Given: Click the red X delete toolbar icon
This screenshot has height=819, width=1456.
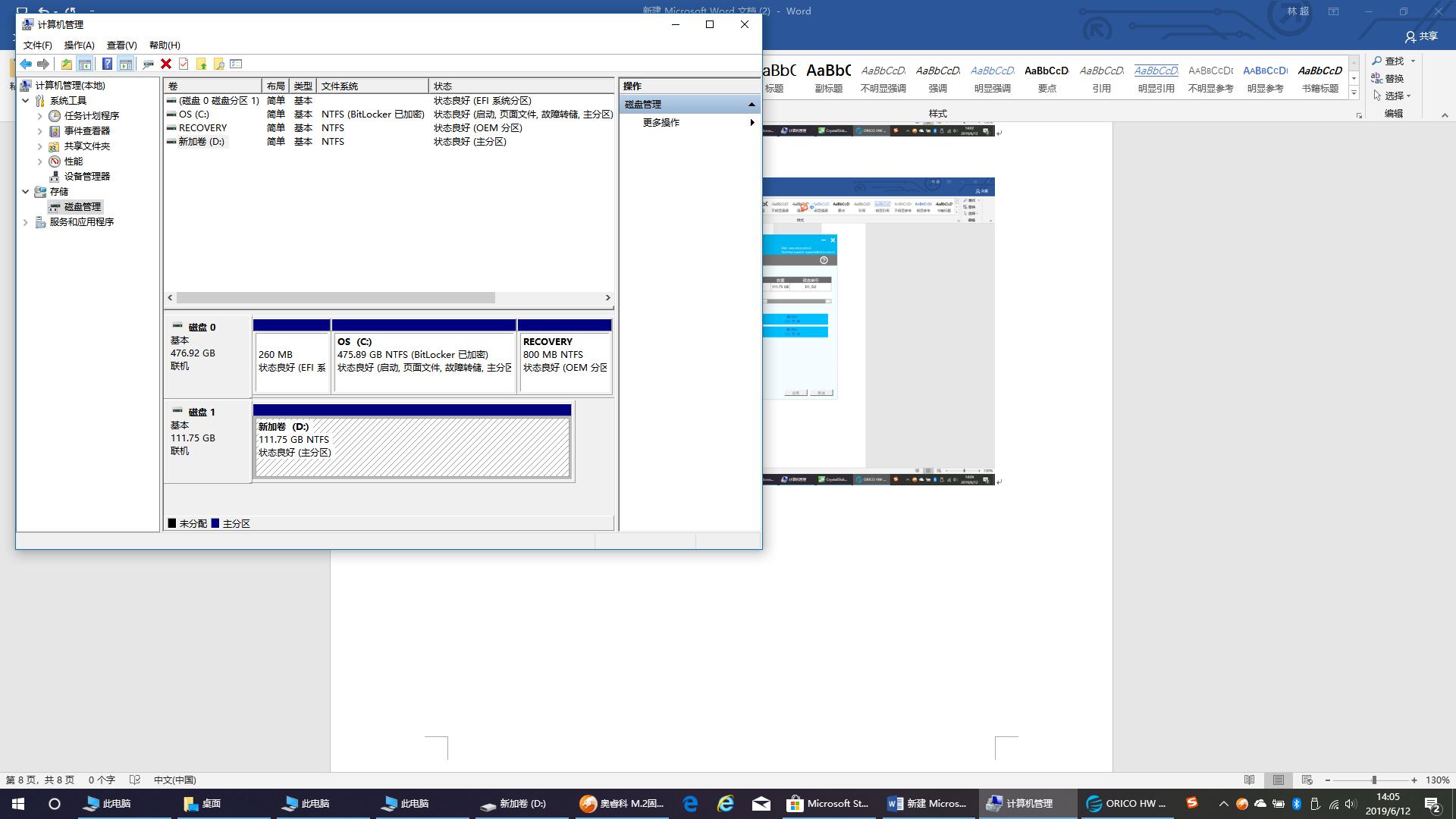Looking at the screenshot, I should 166,64.
